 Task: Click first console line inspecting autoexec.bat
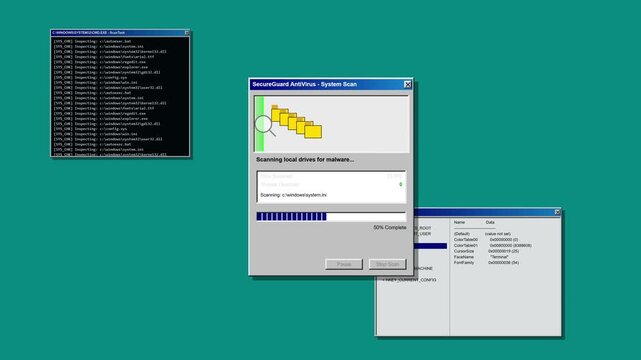point(92,41)
